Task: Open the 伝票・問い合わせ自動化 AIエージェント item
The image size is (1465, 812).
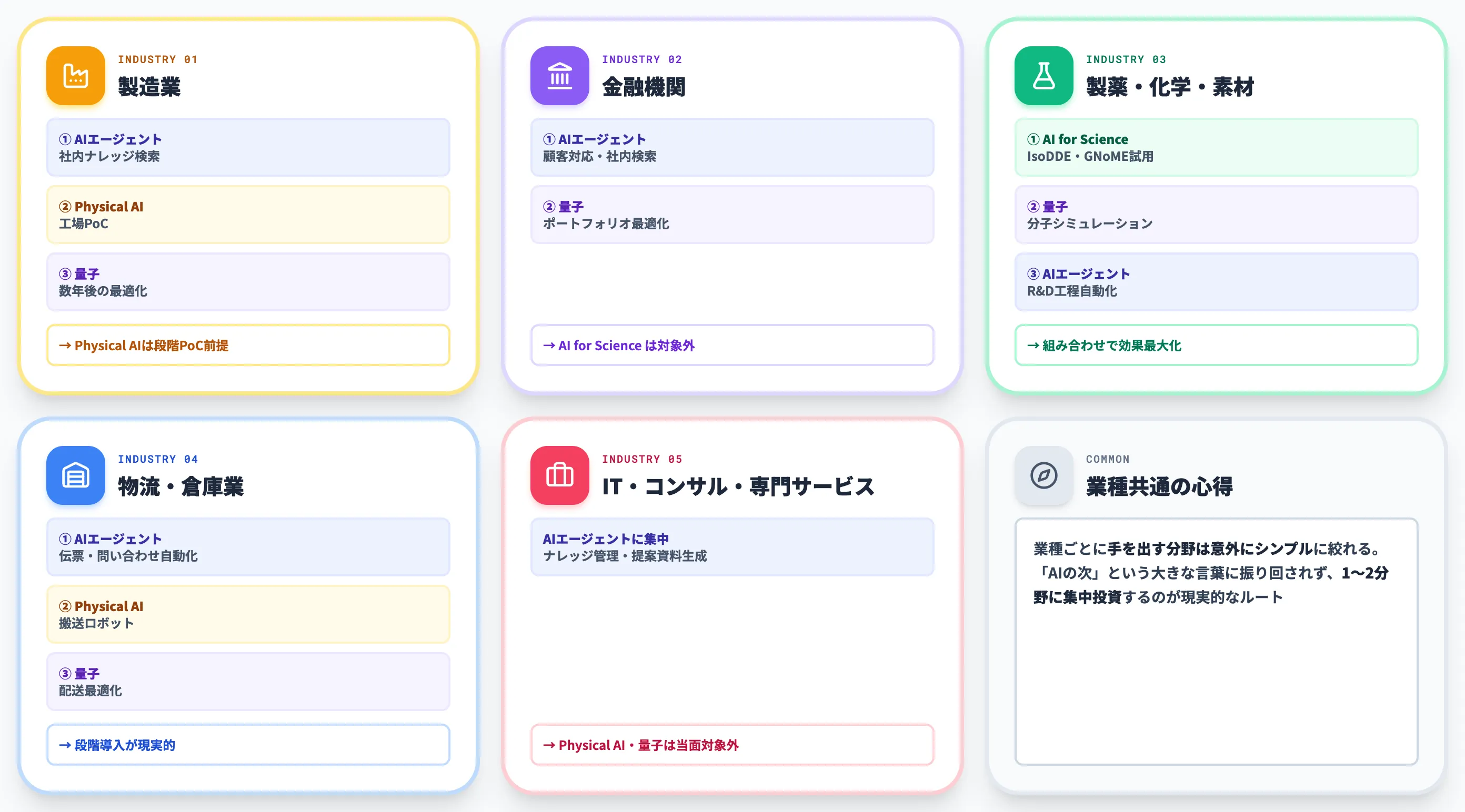Action: click(x=248, y=546)
